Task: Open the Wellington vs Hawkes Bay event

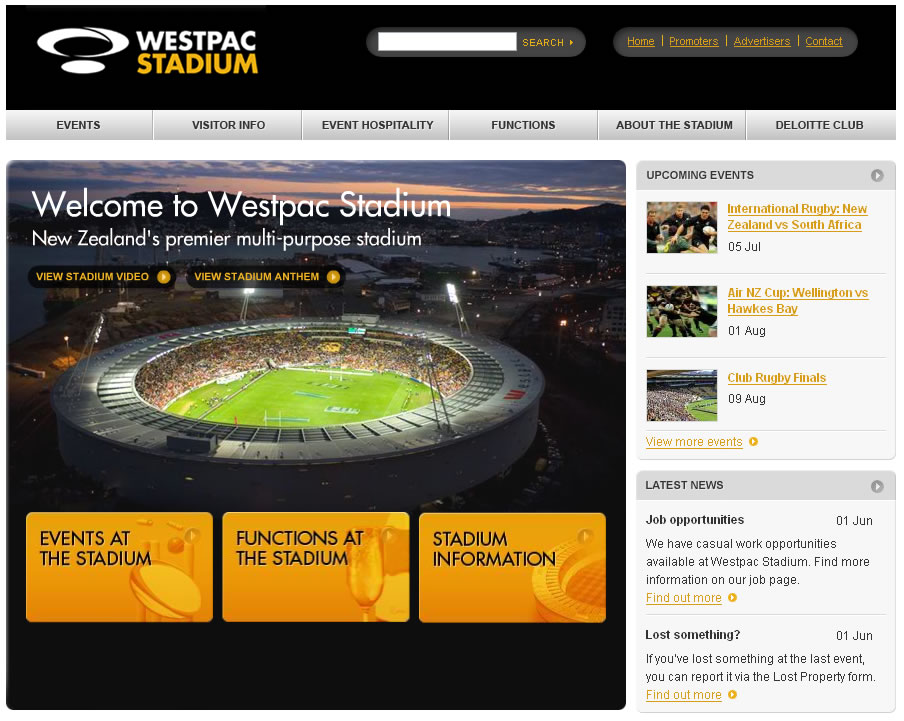Action: [x=797, y=301]
